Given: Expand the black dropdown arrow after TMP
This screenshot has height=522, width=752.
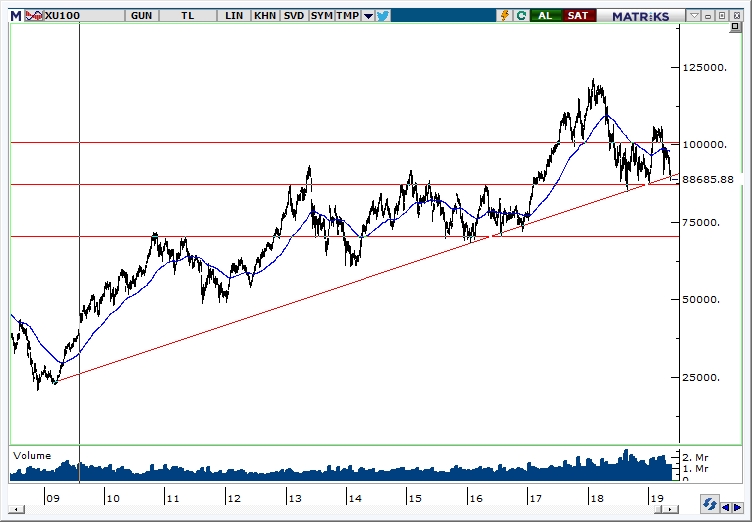Looking at the screenshot, I should pyautogui.click(x=368, y=16).
